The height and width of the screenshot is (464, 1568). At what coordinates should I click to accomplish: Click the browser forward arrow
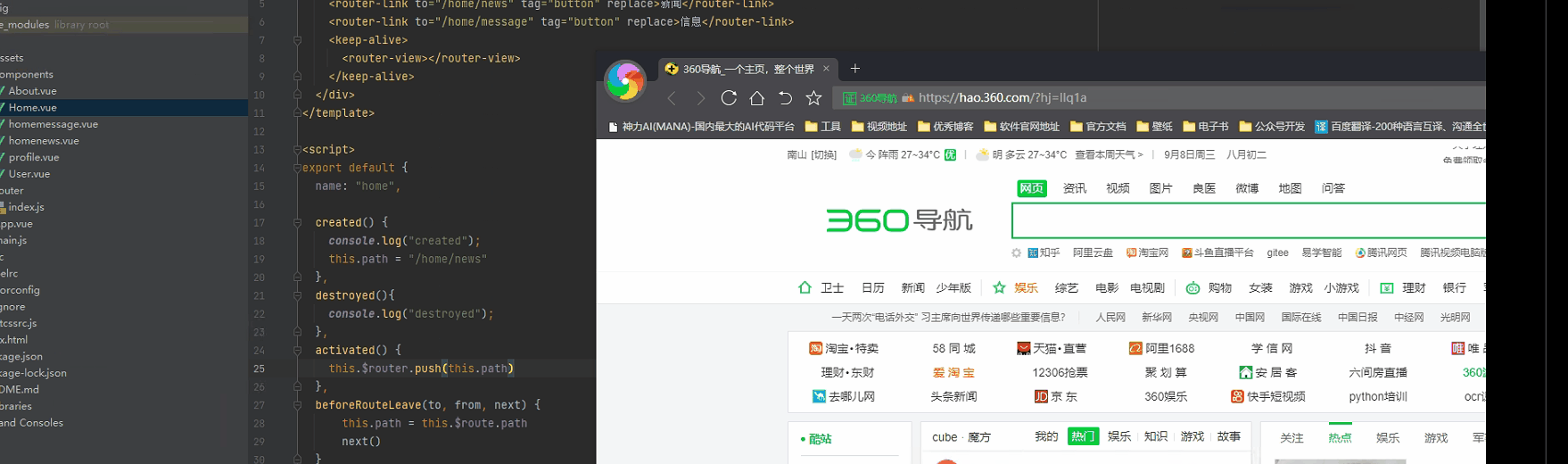(x=701, y=98)
